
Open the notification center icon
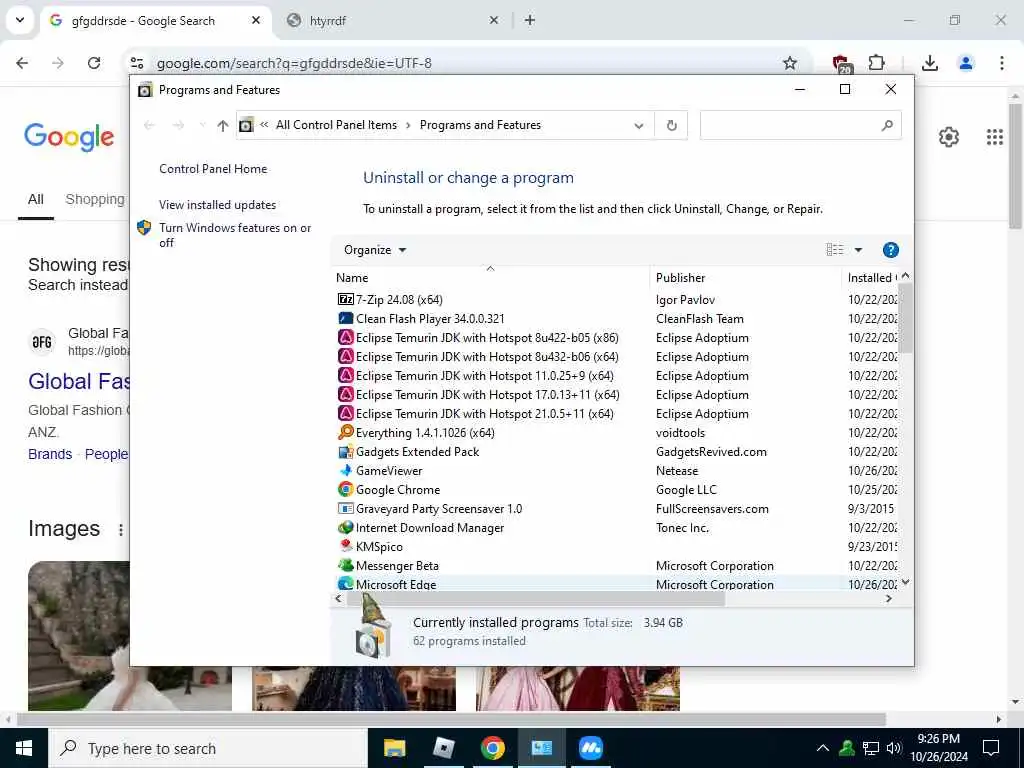tap(991, 748)
